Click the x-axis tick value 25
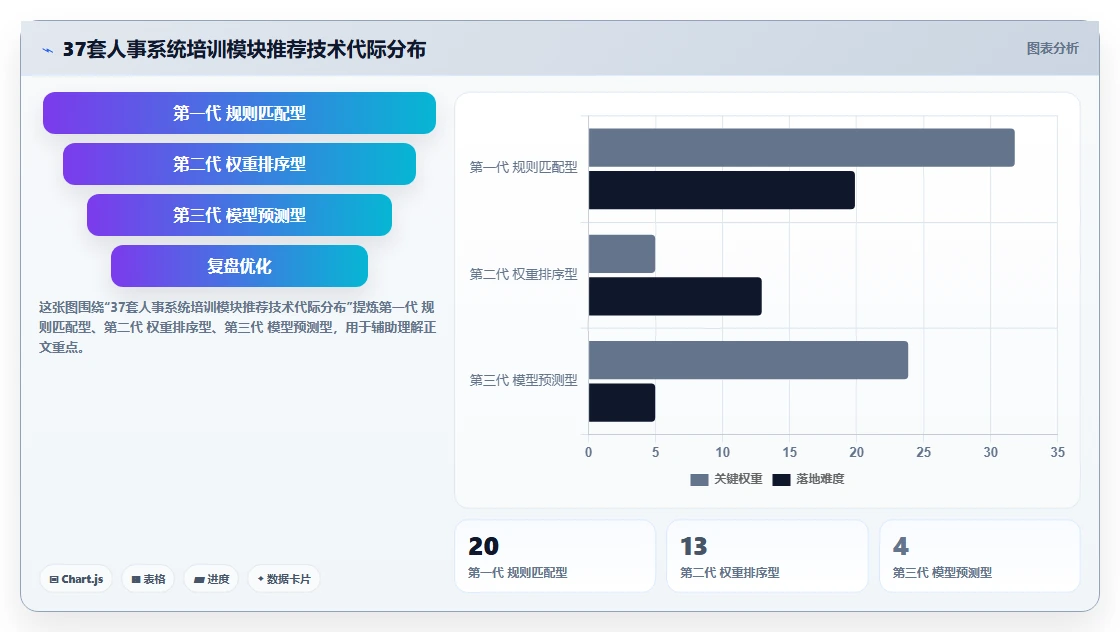Viewport: 1120px width, 632px height. [x=924, y=452]
